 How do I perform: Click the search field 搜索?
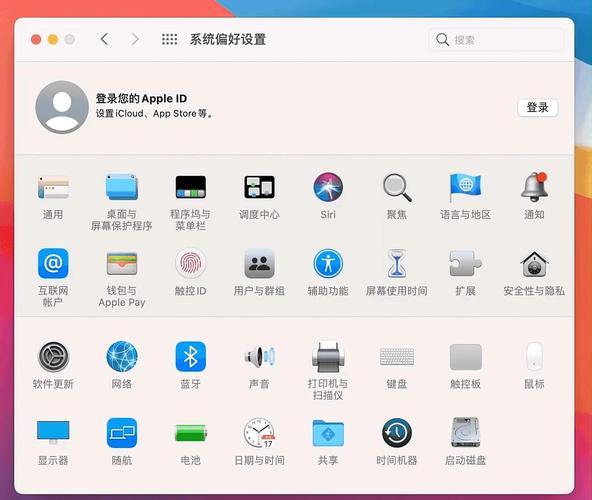pos(496,39)
